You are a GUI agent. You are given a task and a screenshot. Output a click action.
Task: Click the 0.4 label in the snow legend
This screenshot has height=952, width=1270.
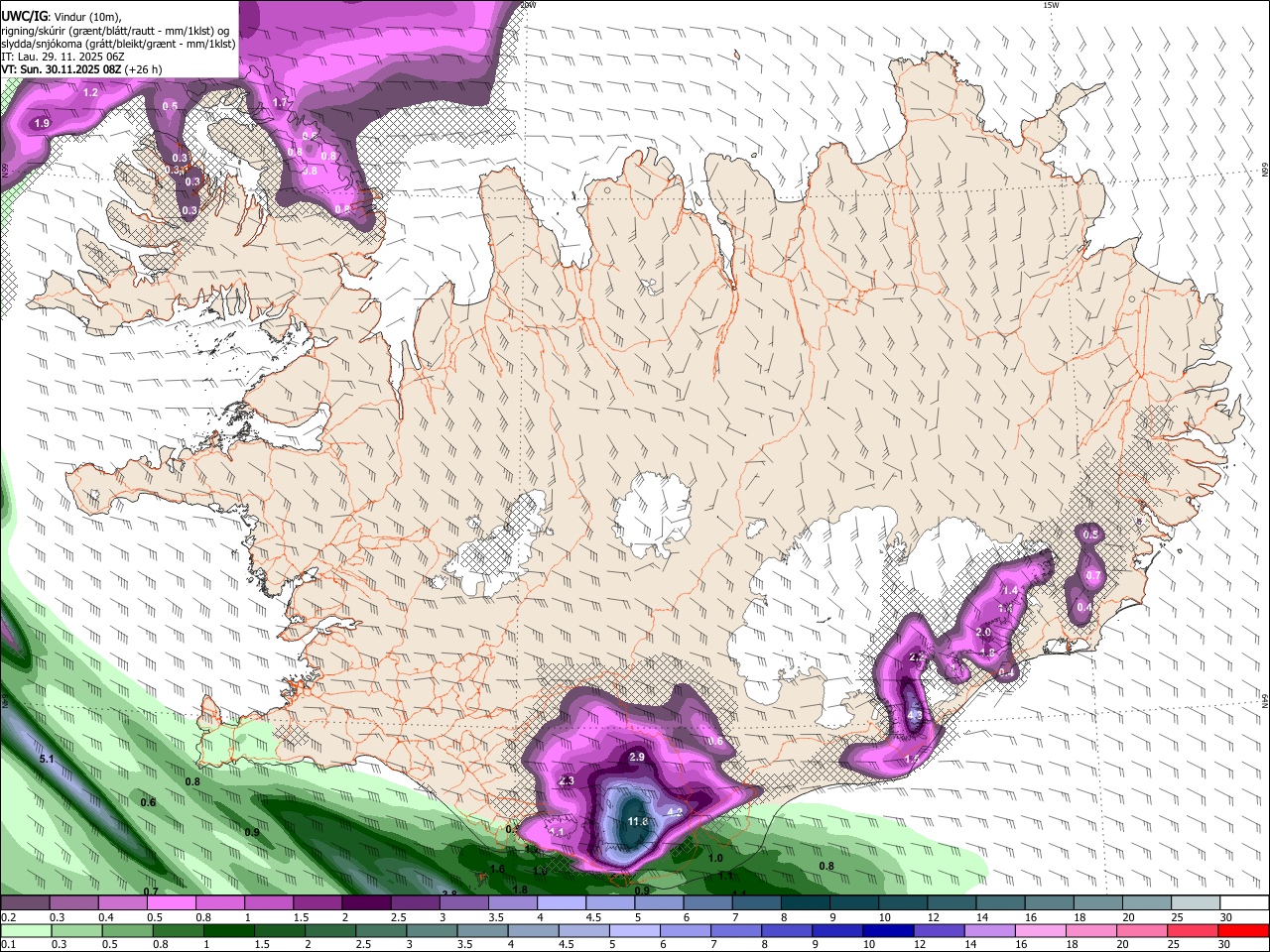pyautogui.click(x=106, y=916)
